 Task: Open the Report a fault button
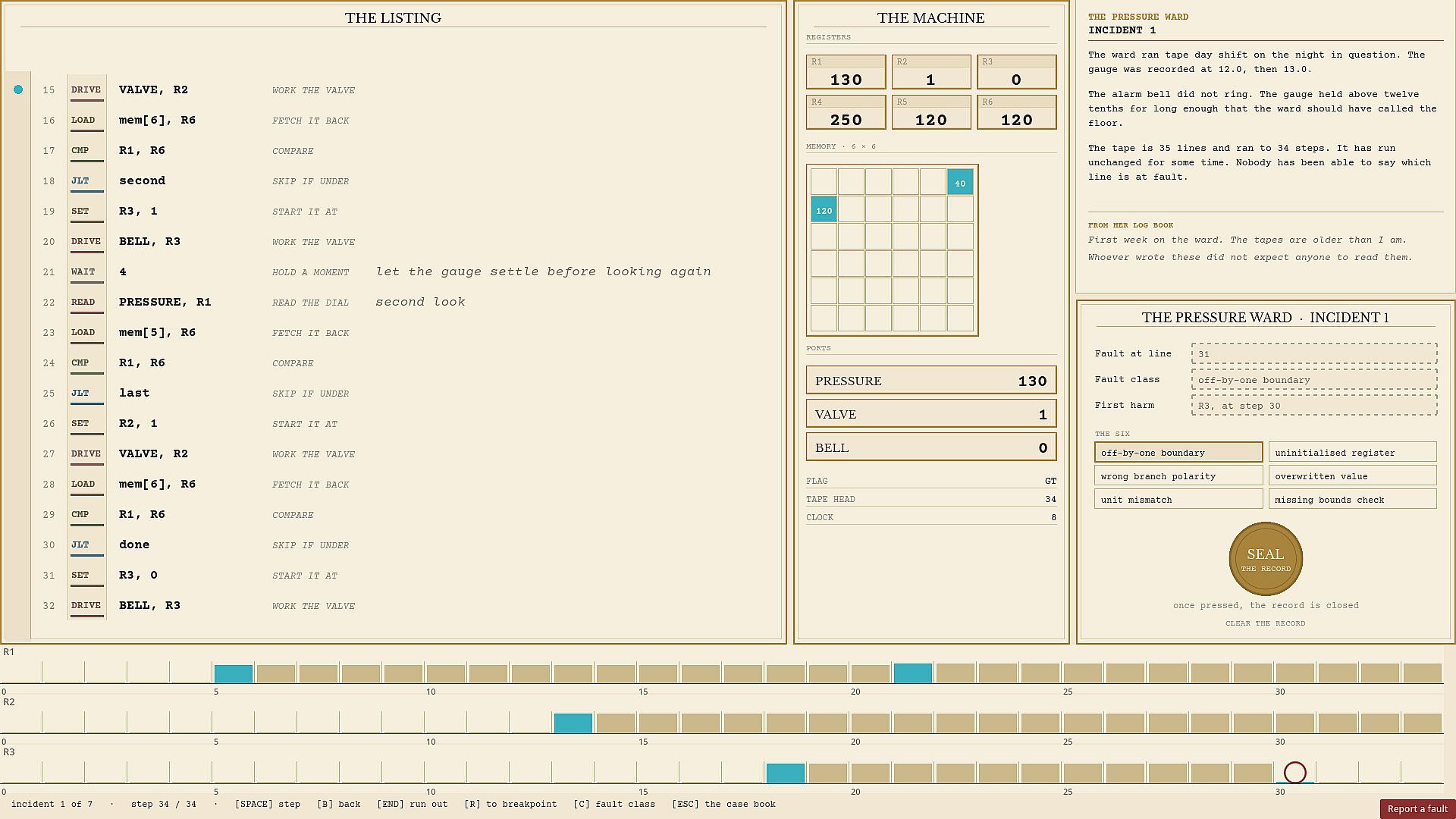pyautogui.click(x=1417, y=808)
